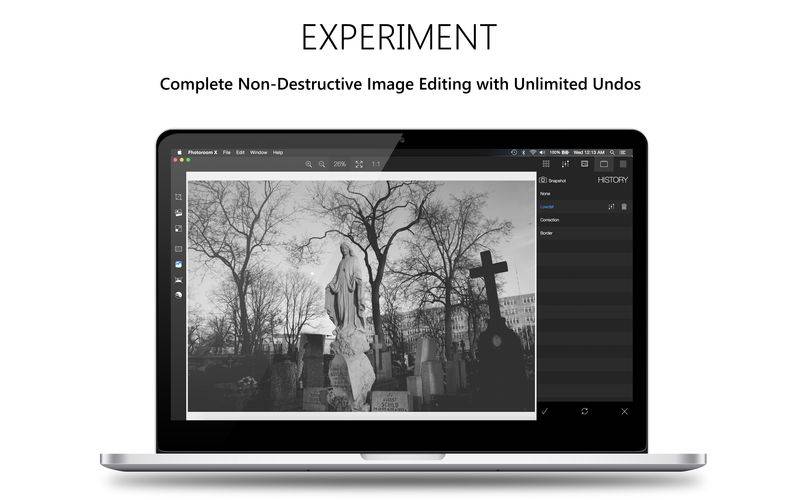This screenshot has height=500, width=800.
Task: Click the blue highlighted tool in left toolbar
Action: coord(178,265)
